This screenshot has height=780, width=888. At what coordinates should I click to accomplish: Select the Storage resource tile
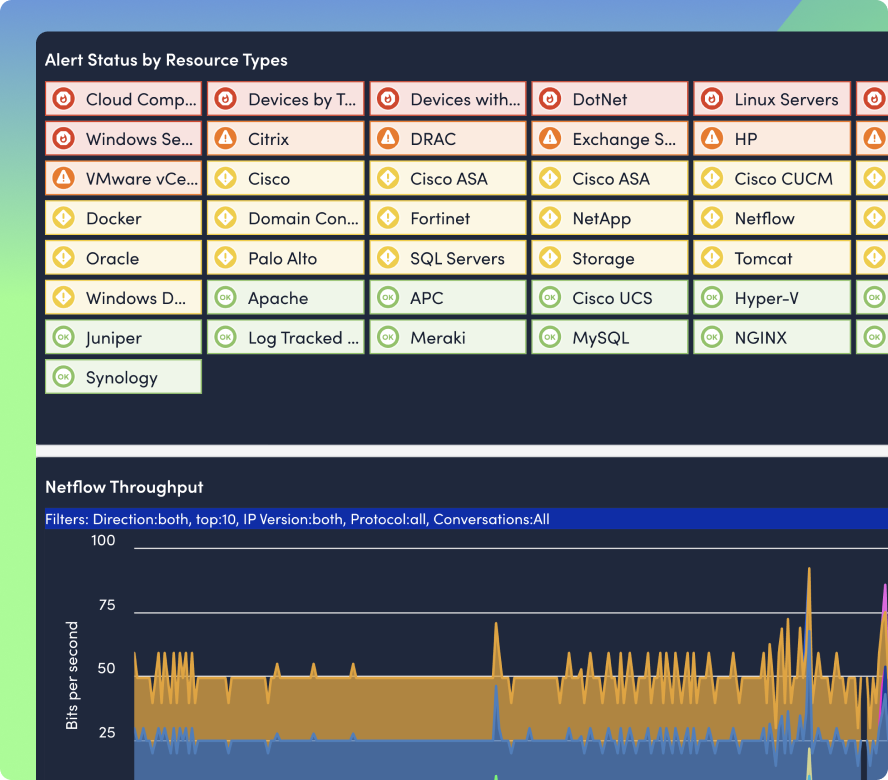click(610, 258)
